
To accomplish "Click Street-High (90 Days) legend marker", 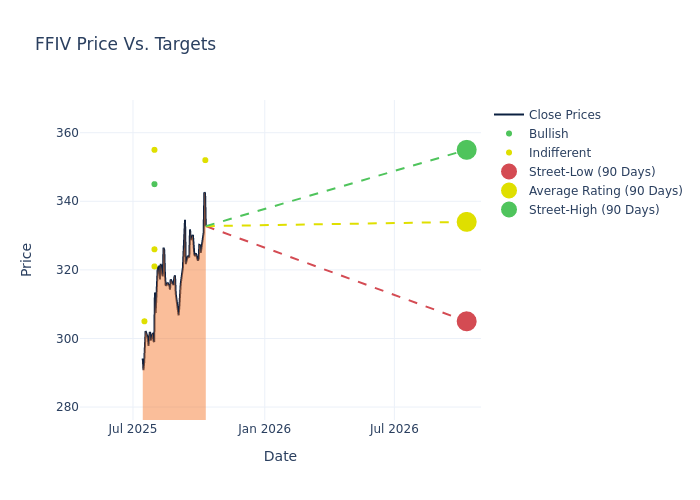I will tap(509, 210).
